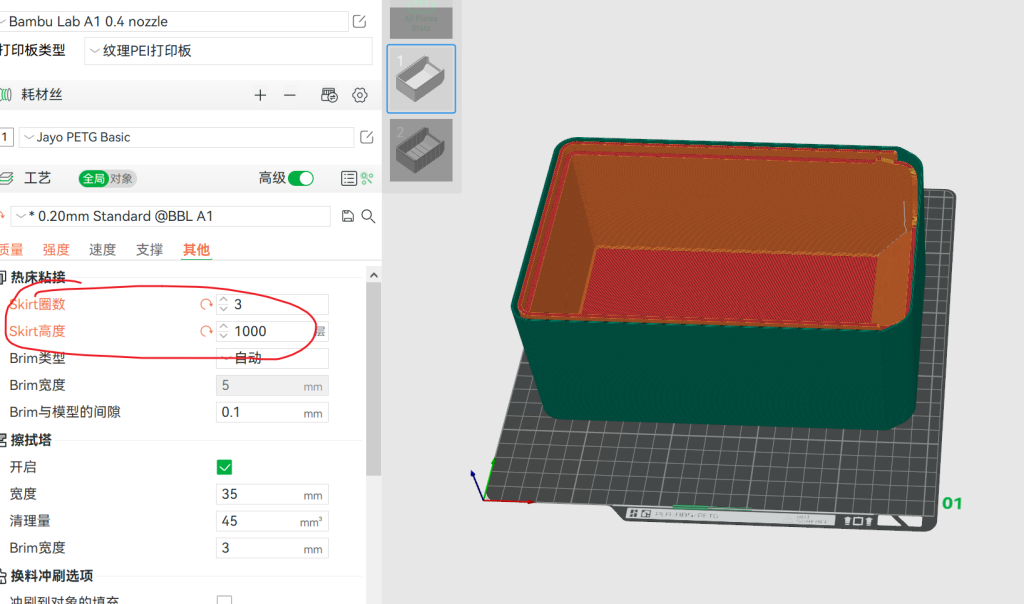
Task: Select plate 1 thumbnail
Action: tap(421, 79)
